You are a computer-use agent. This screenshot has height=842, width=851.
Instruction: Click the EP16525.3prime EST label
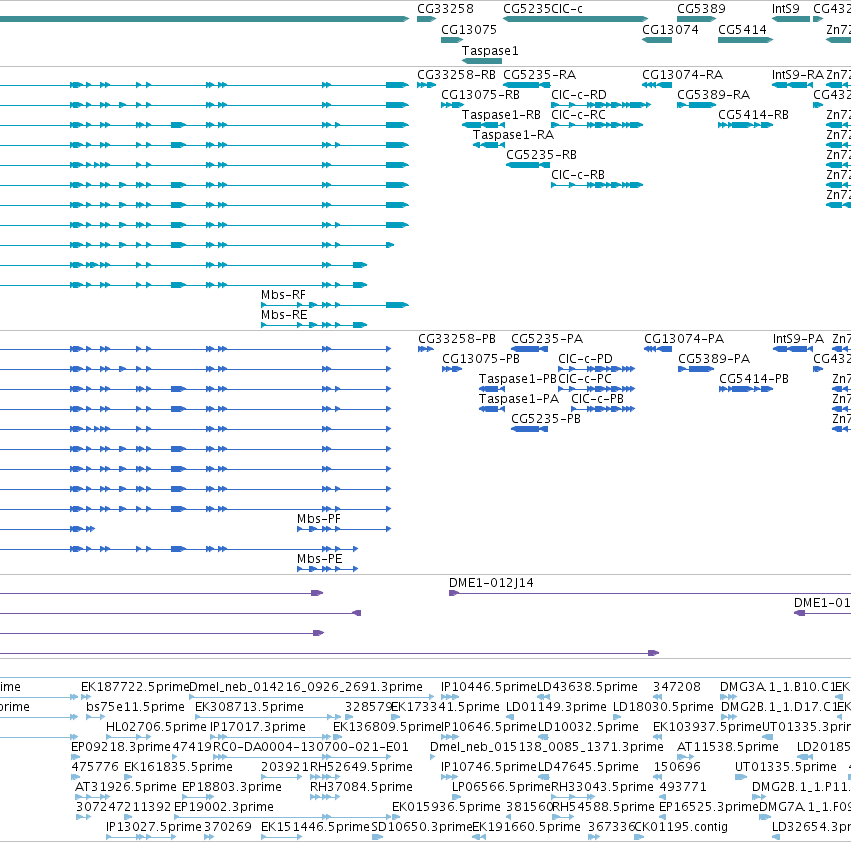708,807
